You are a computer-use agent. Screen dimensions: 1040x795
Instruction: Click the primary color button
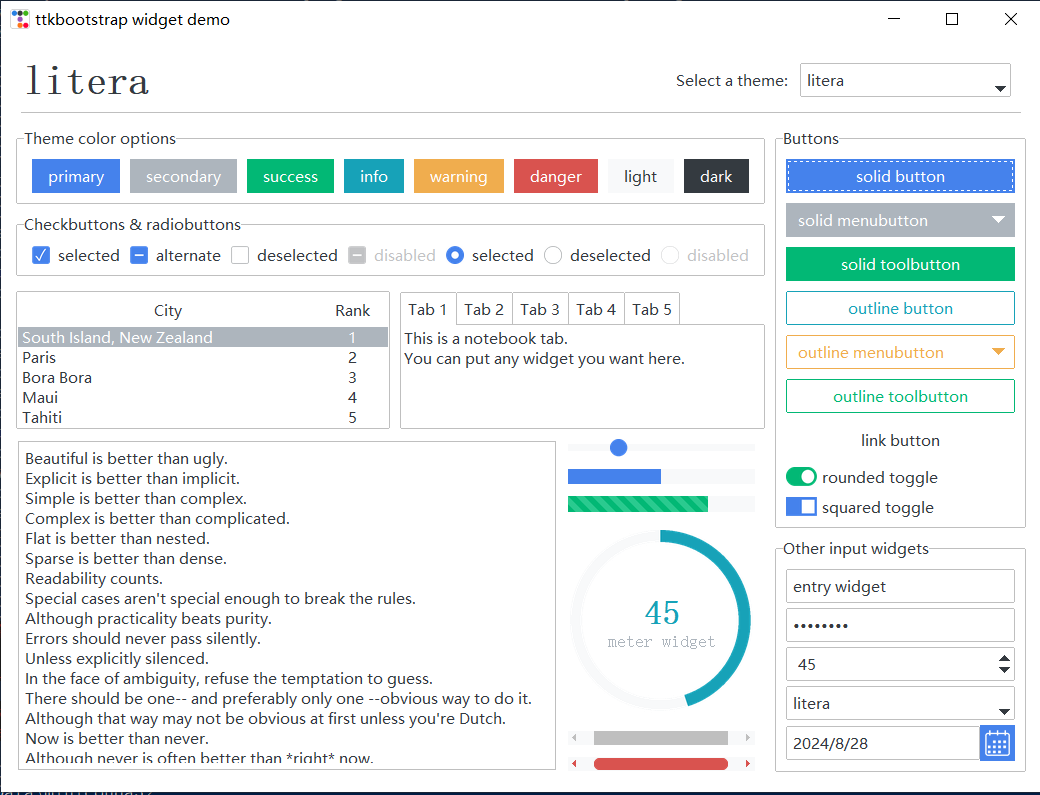pos(76,176)
